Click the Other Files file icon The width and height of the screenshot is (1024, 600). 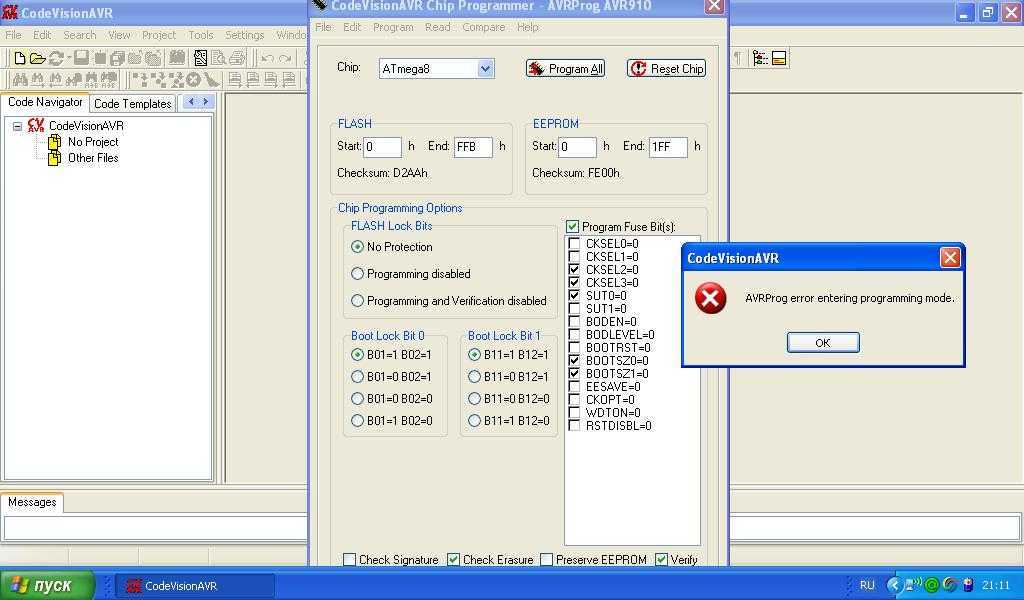pyautogui.click(x=55, y=158)
